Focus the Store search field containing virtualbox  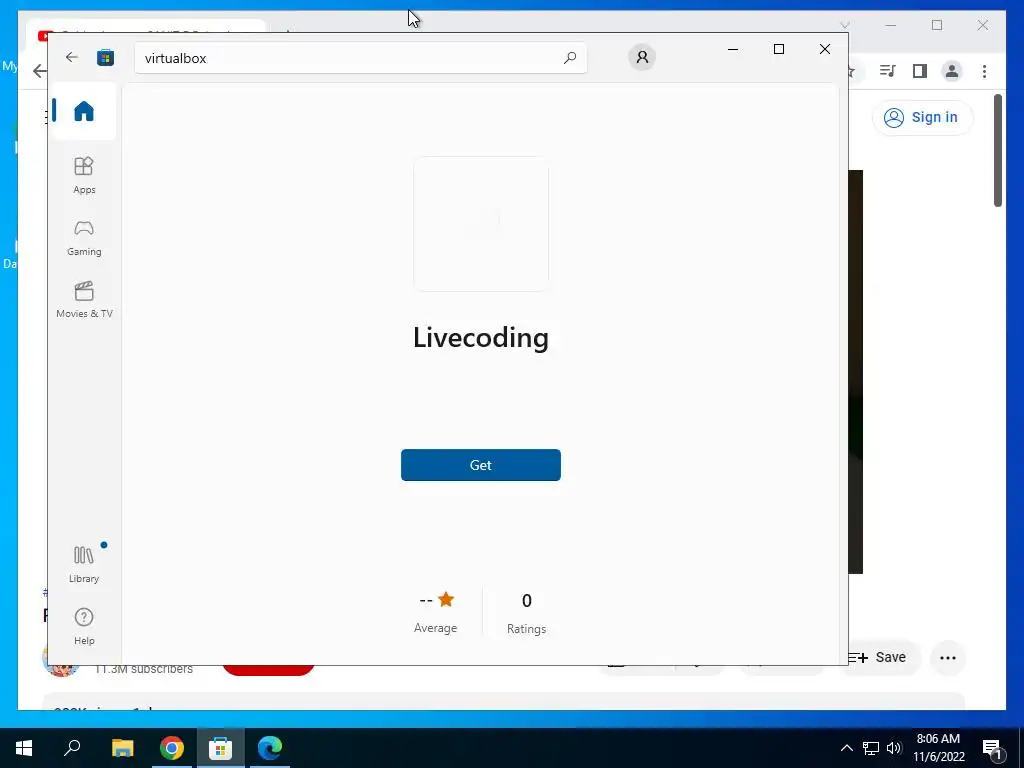[x=360, y=58]
